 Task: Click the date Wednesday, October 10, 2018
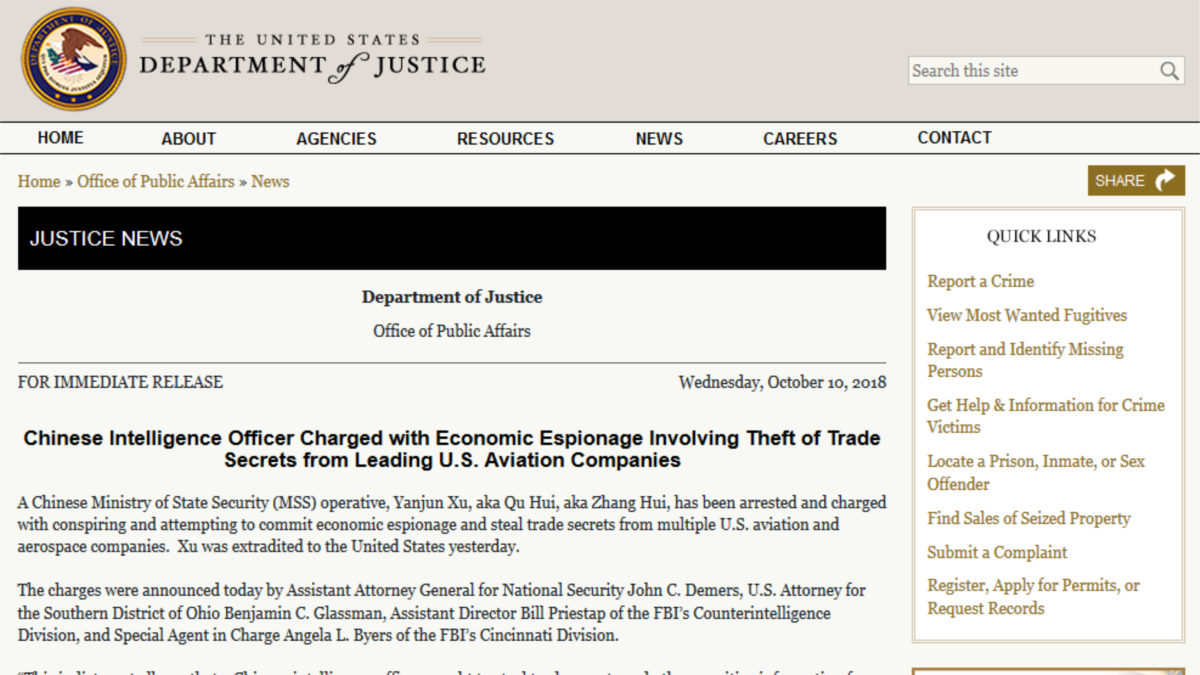pyautogui.click(x=782, y=382)
